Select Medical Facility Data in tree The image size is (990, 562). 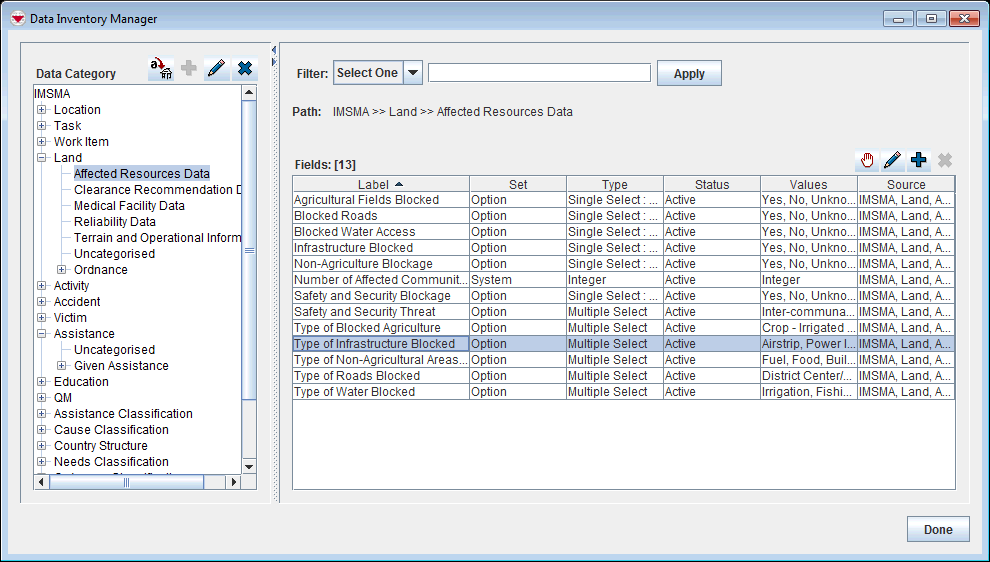pyautogui.click(x=129, y=206)
